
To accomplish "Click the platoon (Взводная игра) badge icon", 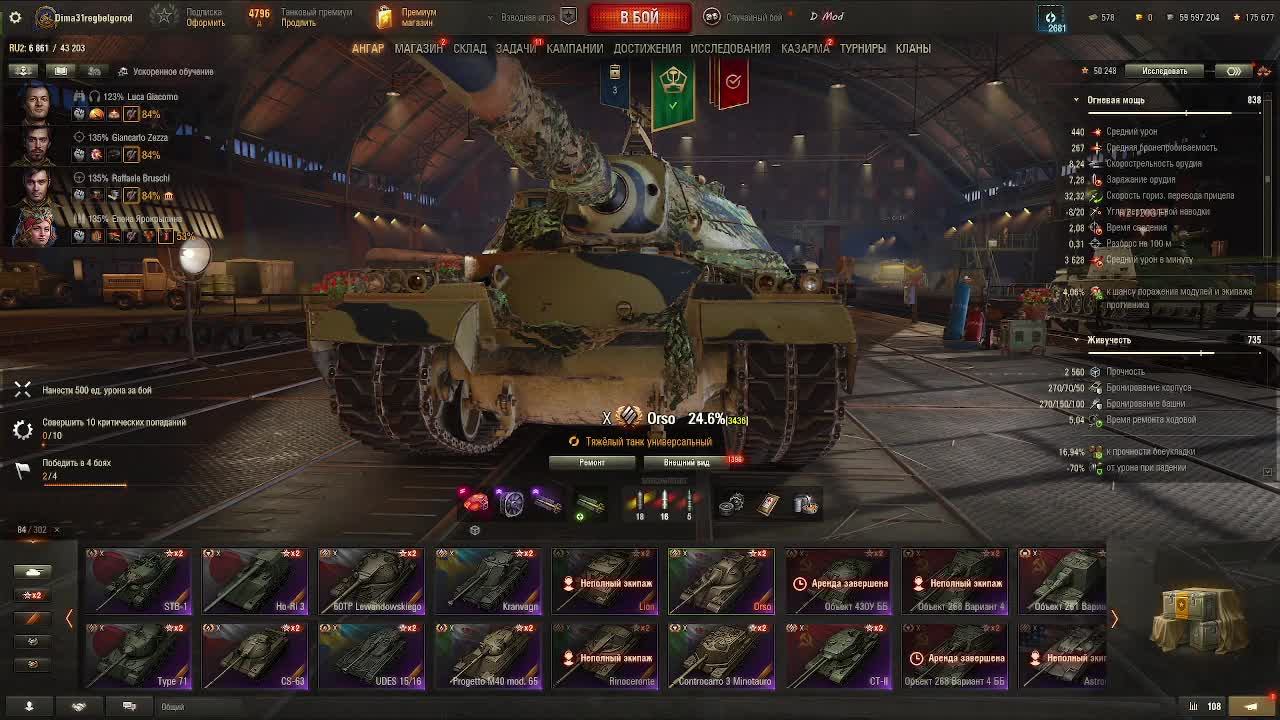I will pyautogui.click(x=568, y=17).
